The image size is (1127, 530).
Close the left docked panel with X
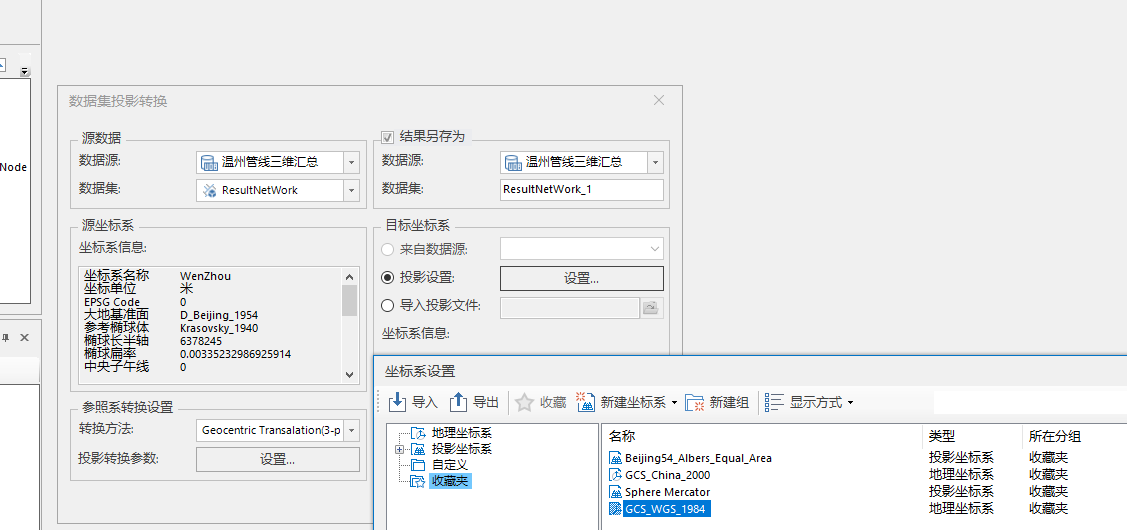(24, 337)
